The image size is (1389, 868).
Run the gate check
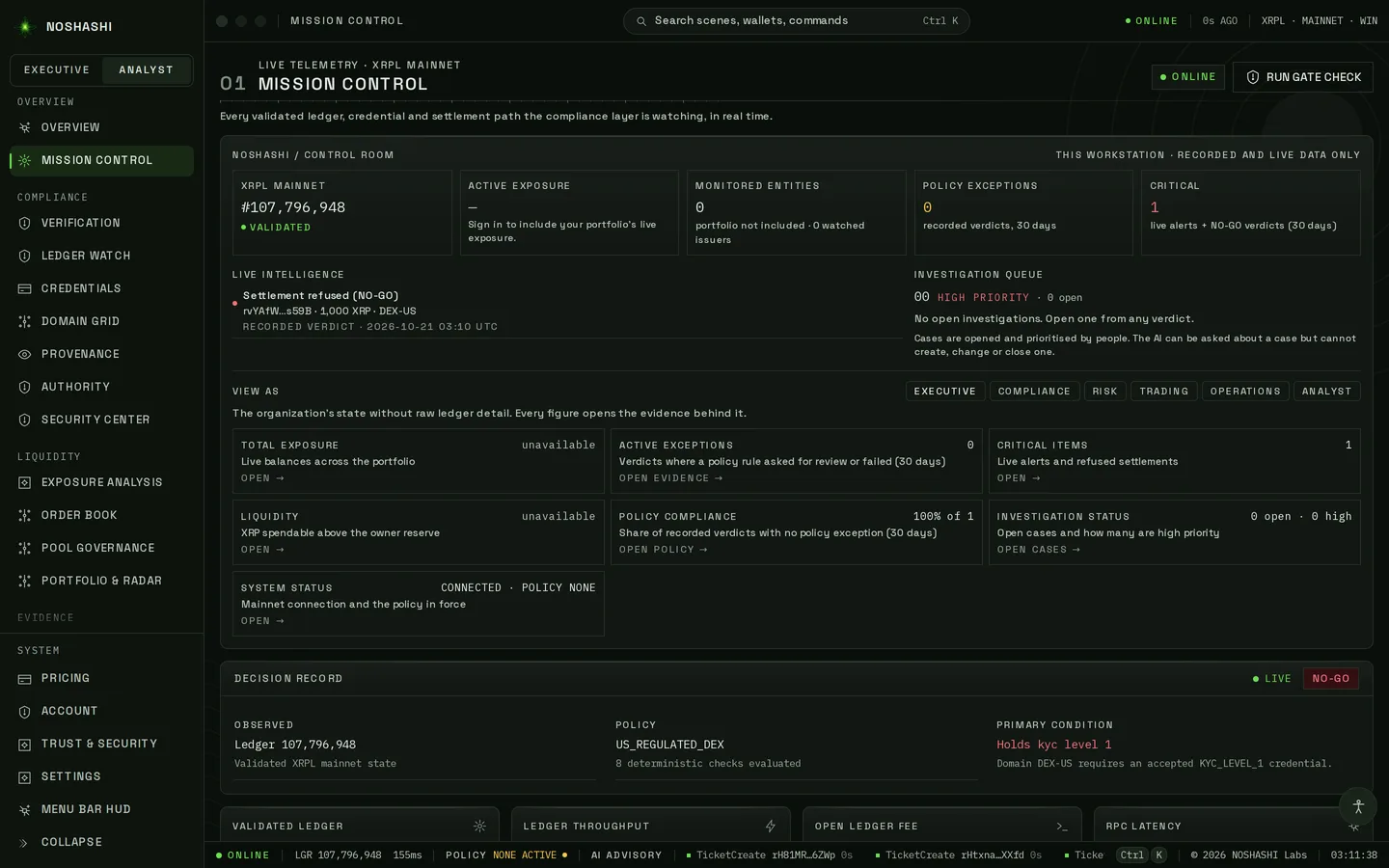click(1303, 77)
